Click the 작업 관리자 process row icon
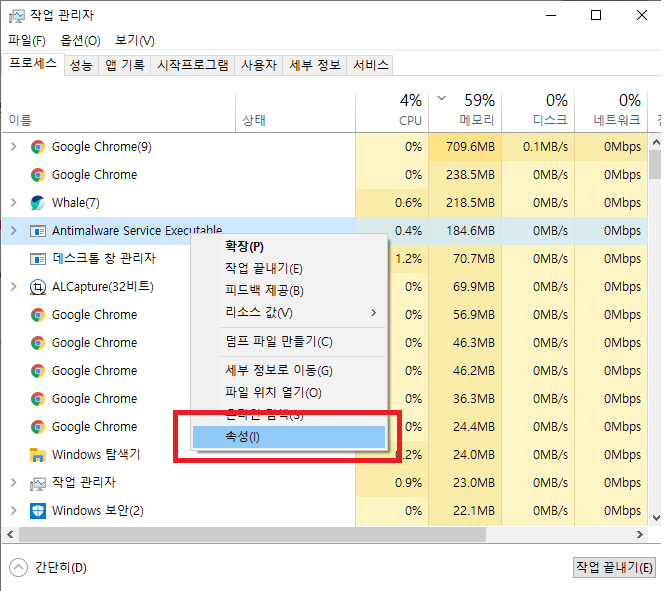664x591 pixels. [x=38, y=483]
